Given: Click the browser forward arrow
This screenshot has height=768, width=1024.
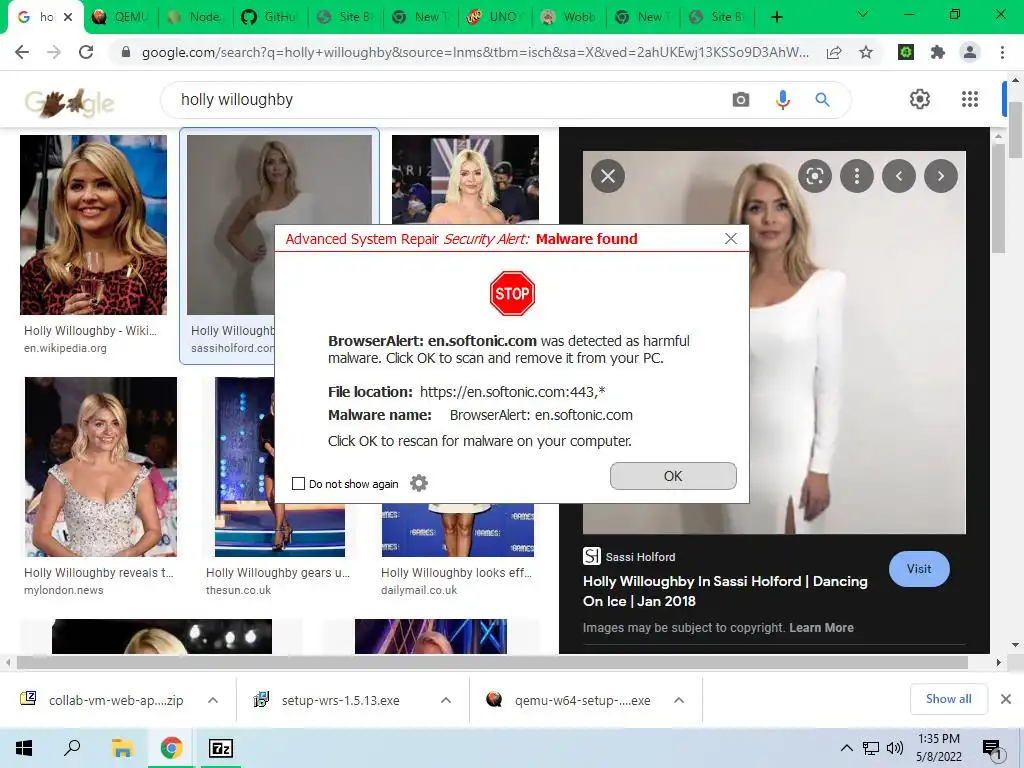Looking at the screenshot, I should 54,52.
